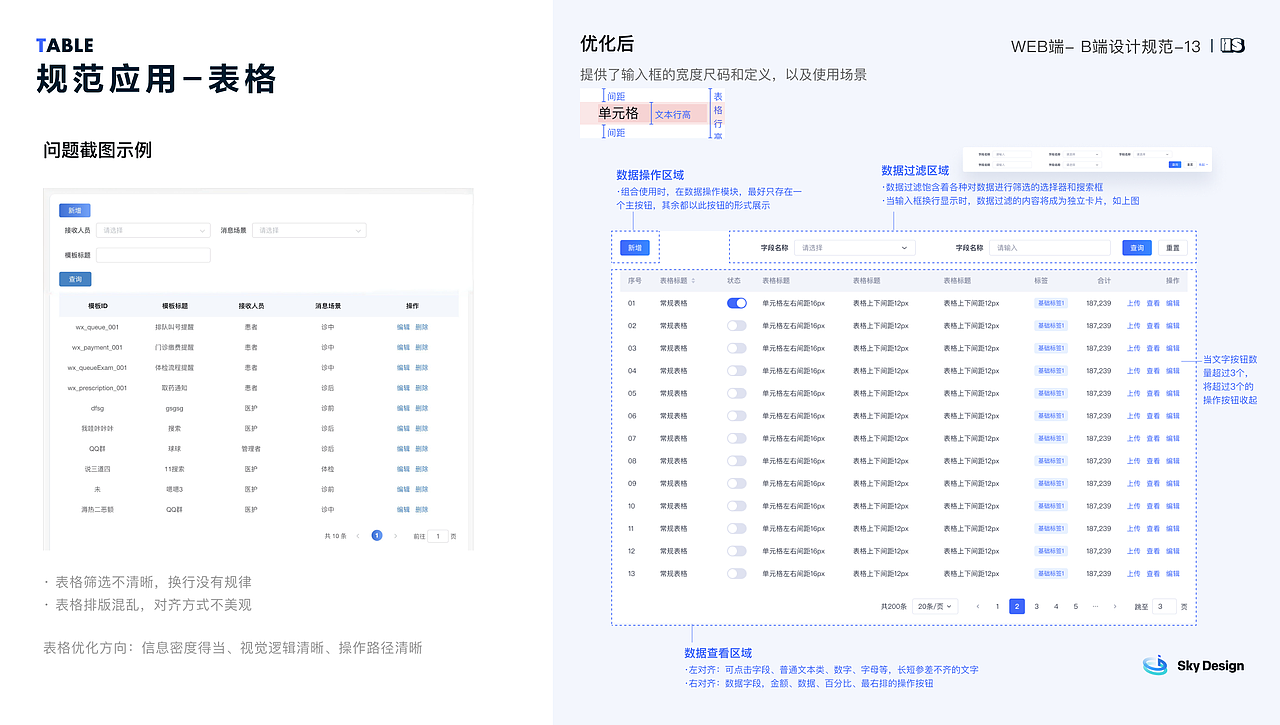Click the 新增 button above the right table
The height and width of the screenshot is (725, 1280).
coord(634,247)
